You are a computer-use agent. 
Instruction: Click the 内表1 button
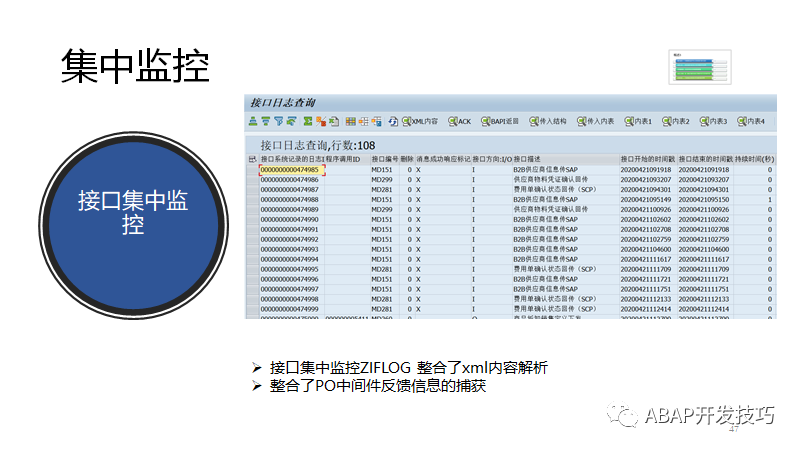(638, 121)
